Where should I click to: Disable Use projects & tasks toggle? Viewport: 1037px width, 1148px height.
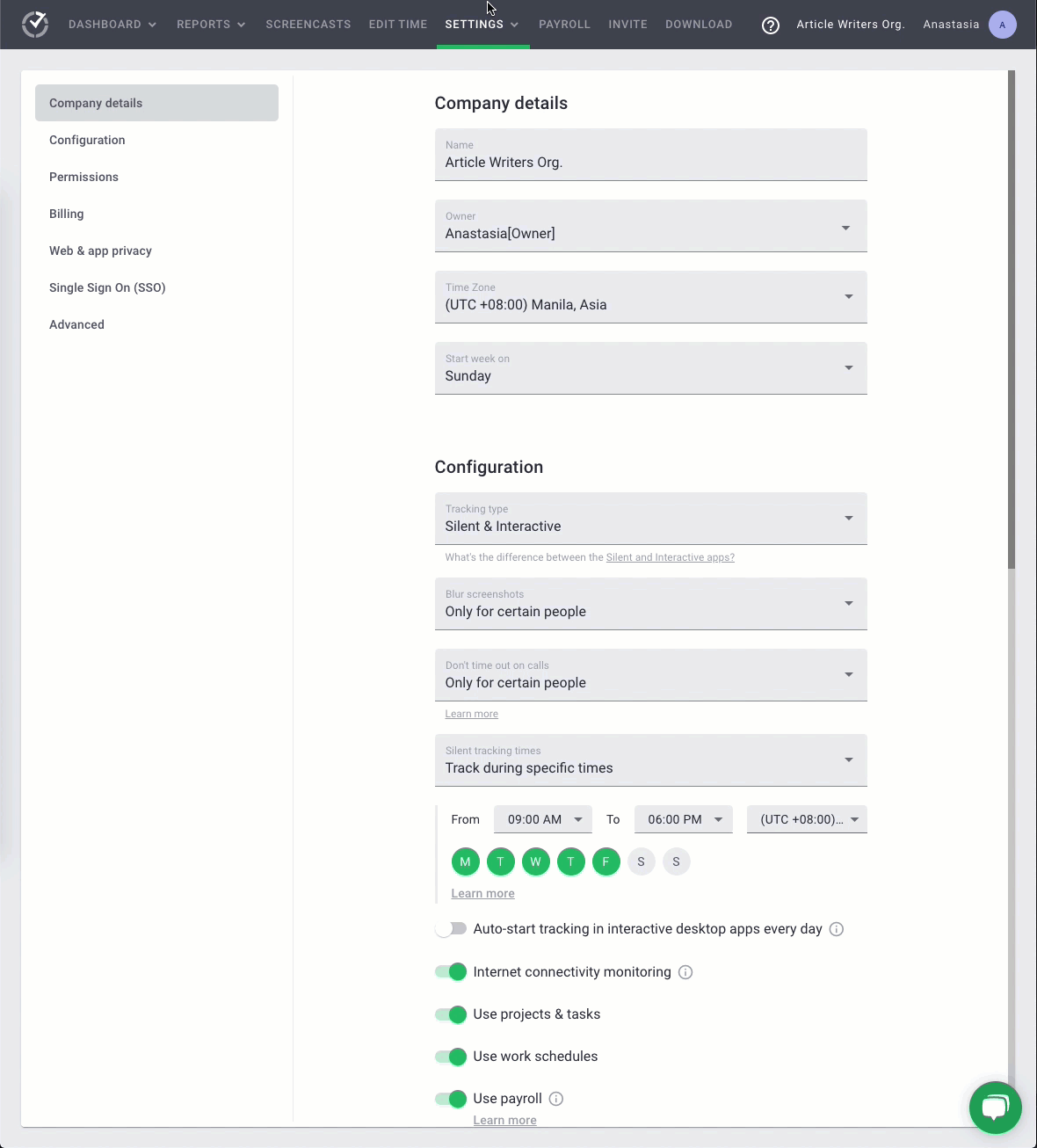coord(451,1014)
